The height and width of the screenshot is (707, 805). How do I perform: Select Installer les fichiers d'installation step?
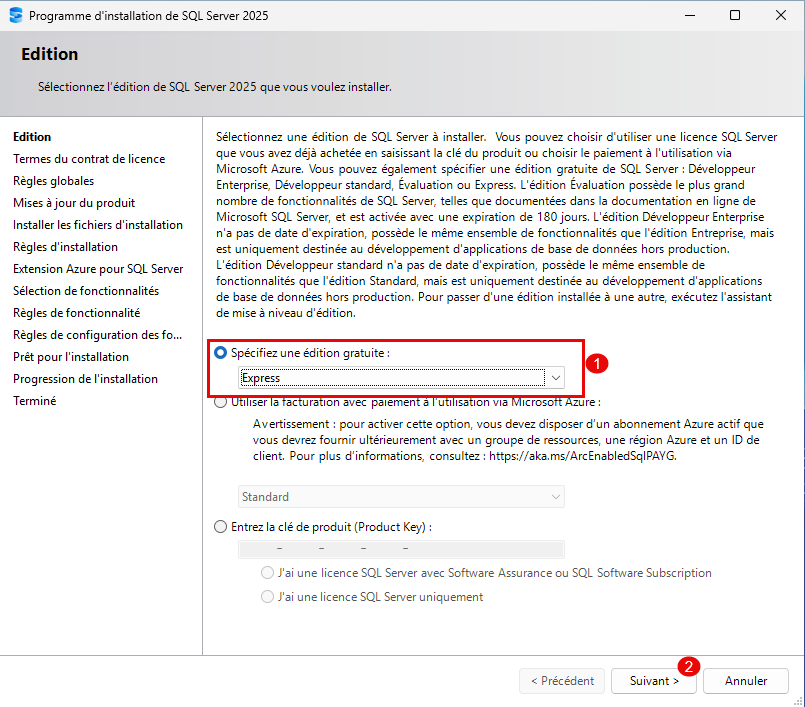point(98,225)
